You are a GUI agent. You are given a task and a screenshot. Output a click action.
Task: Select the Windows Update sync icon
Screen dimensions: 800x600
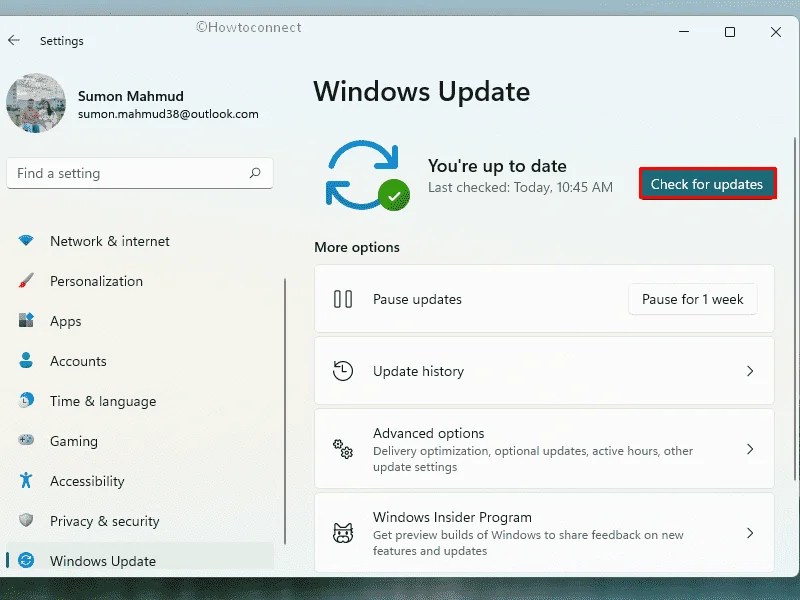[x=26, y=561]
